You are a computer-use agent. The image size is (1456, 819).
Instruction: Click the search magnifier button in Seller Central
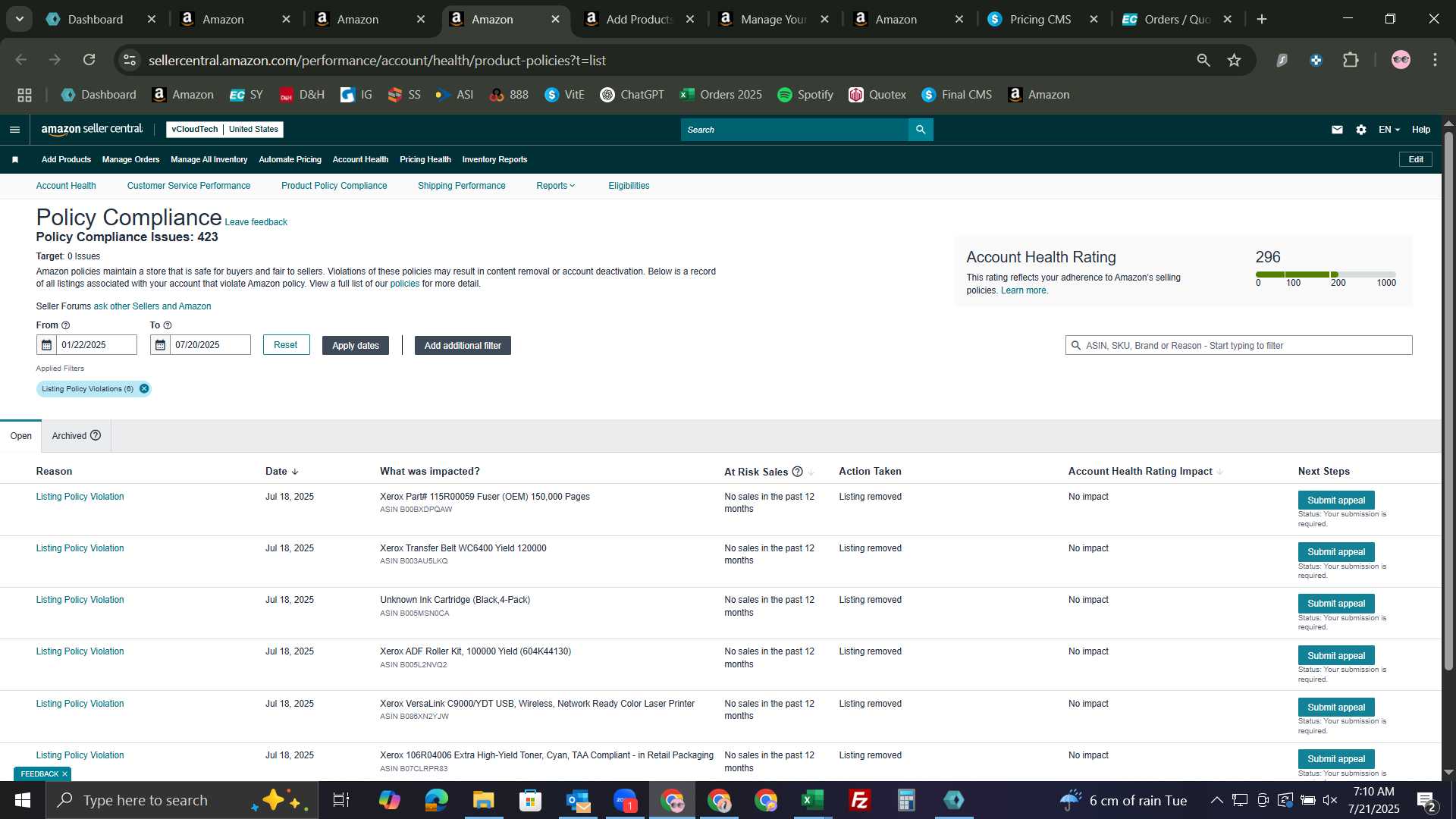coord(921,130)
